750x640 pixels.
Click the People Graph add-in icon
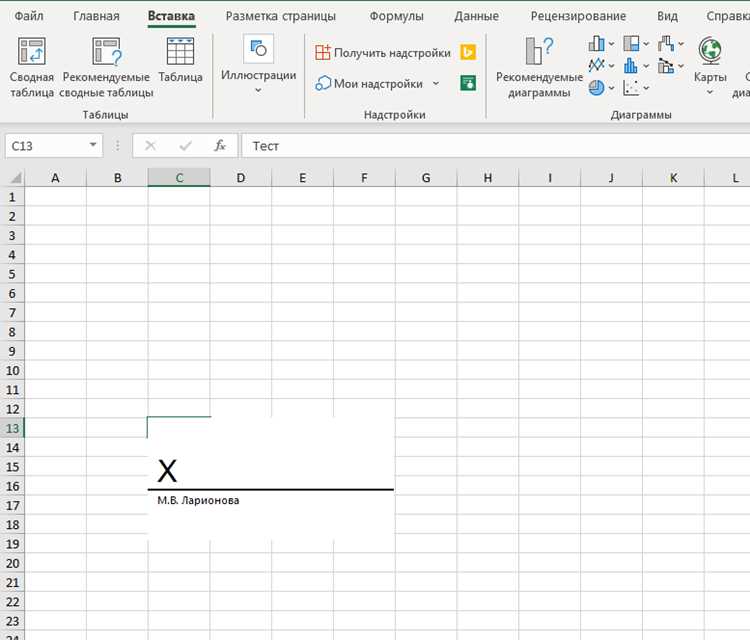[468, 83]
